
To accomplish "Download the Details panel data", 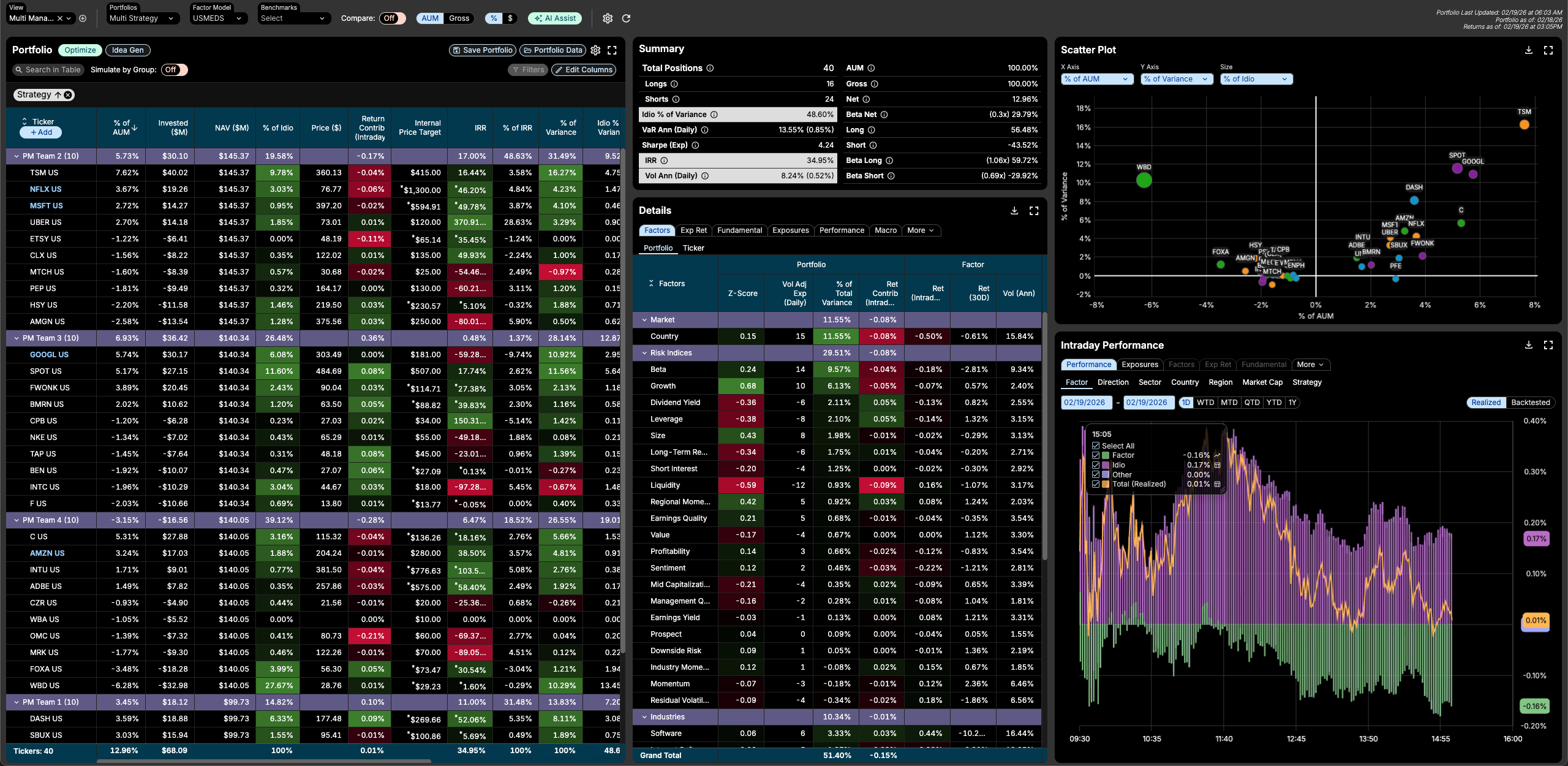I will 1014,211.
